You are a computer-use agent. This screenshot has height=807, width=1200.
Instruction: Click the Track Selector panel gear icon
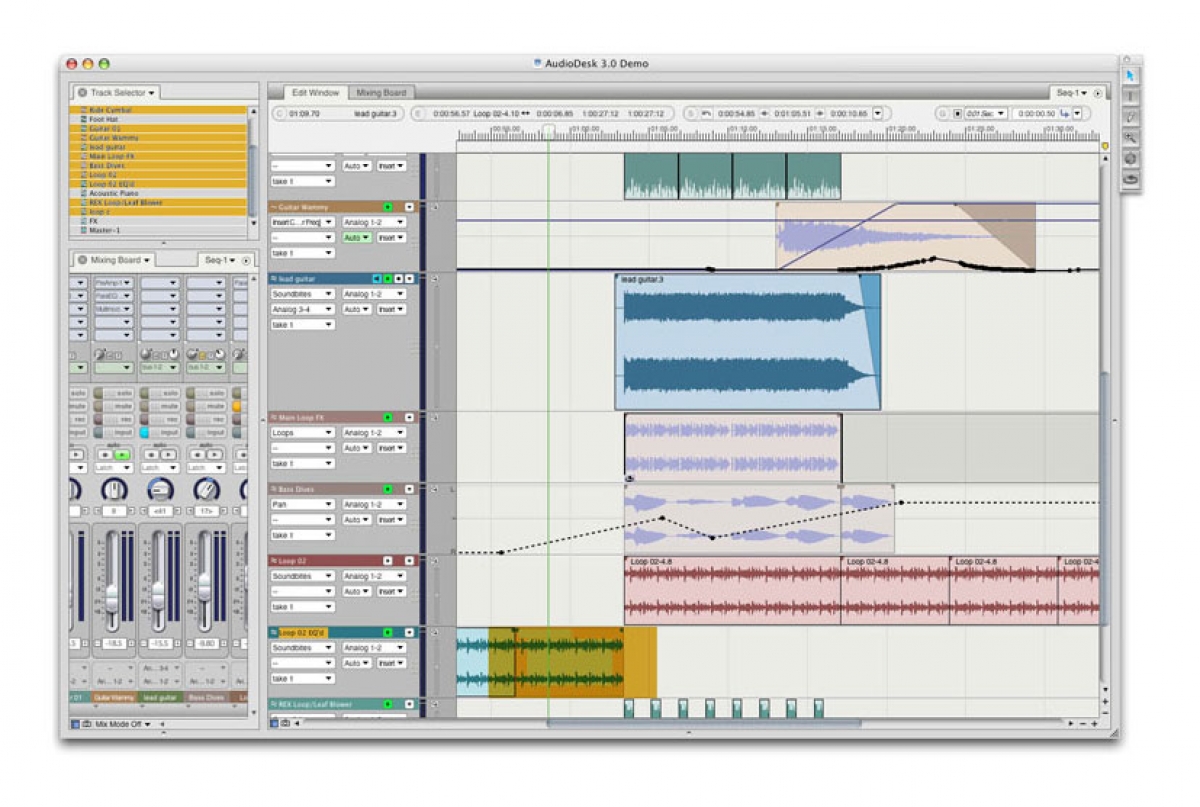[x=82, y=93]
